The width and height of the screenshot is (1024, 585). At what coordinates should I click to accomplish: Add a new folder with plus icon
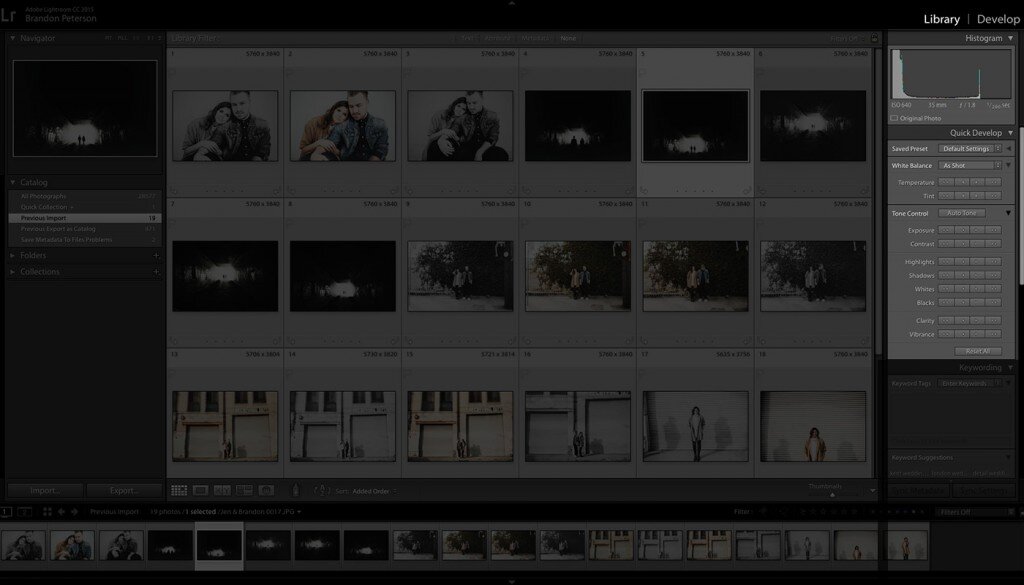pos(156,255)
